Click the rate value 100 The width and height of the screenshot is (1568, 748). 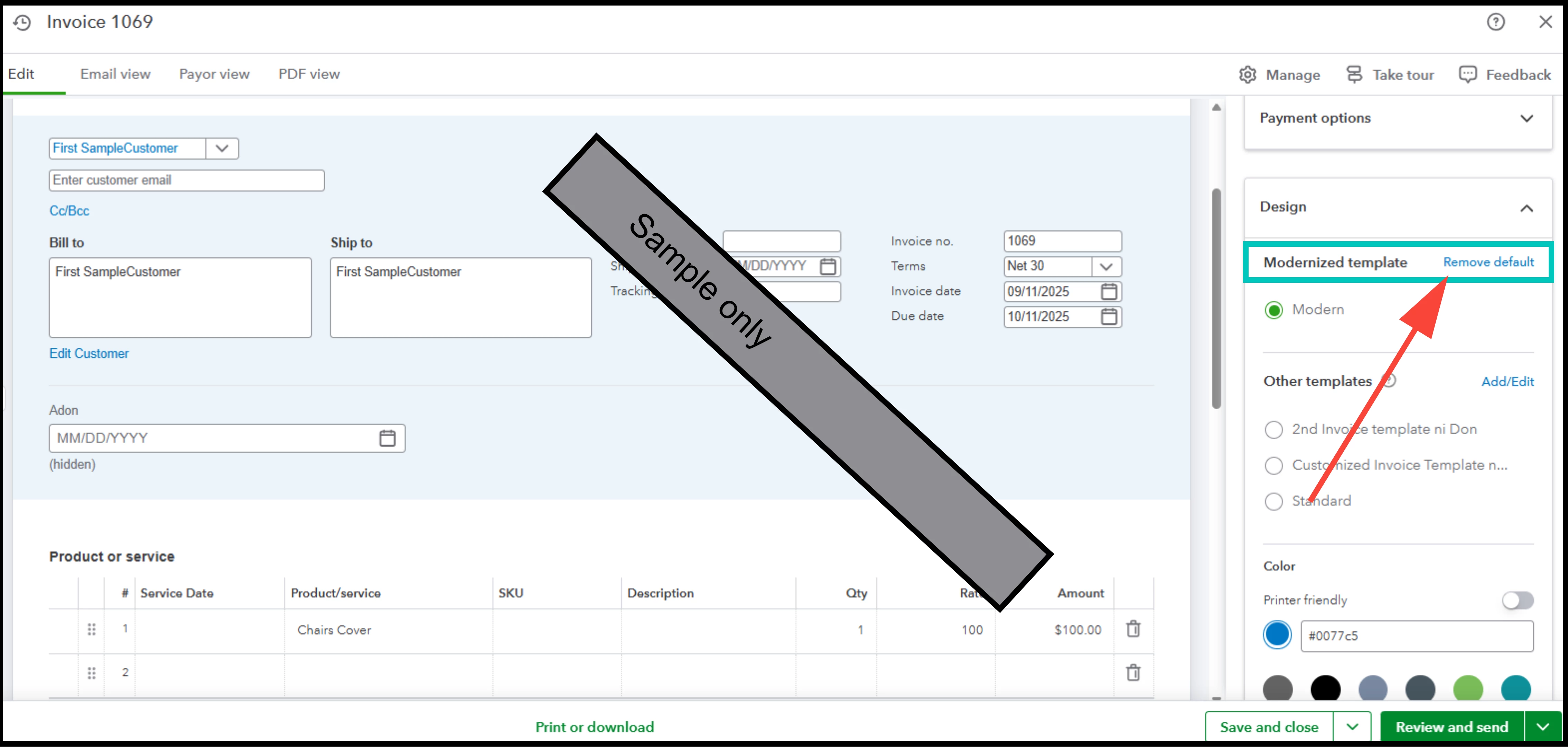click(972, 630)
